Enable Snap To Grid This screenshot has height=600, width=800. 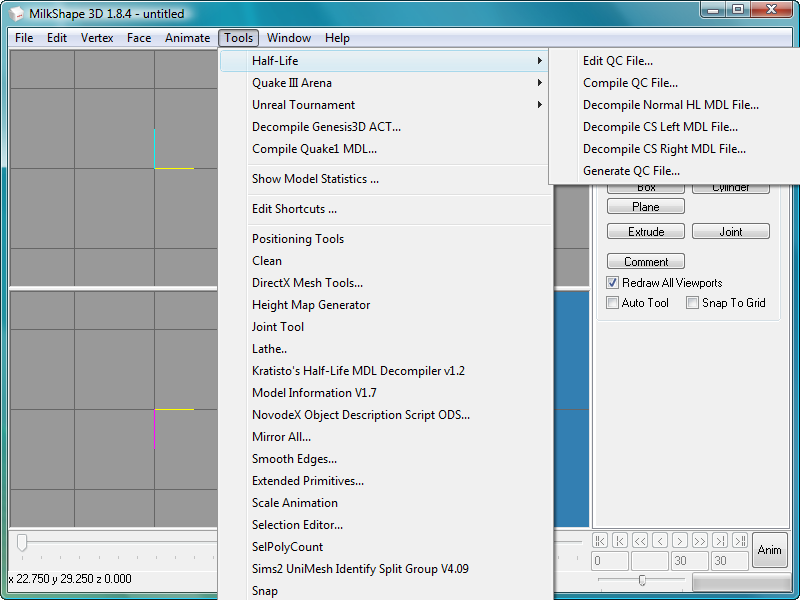click(692, 303)
